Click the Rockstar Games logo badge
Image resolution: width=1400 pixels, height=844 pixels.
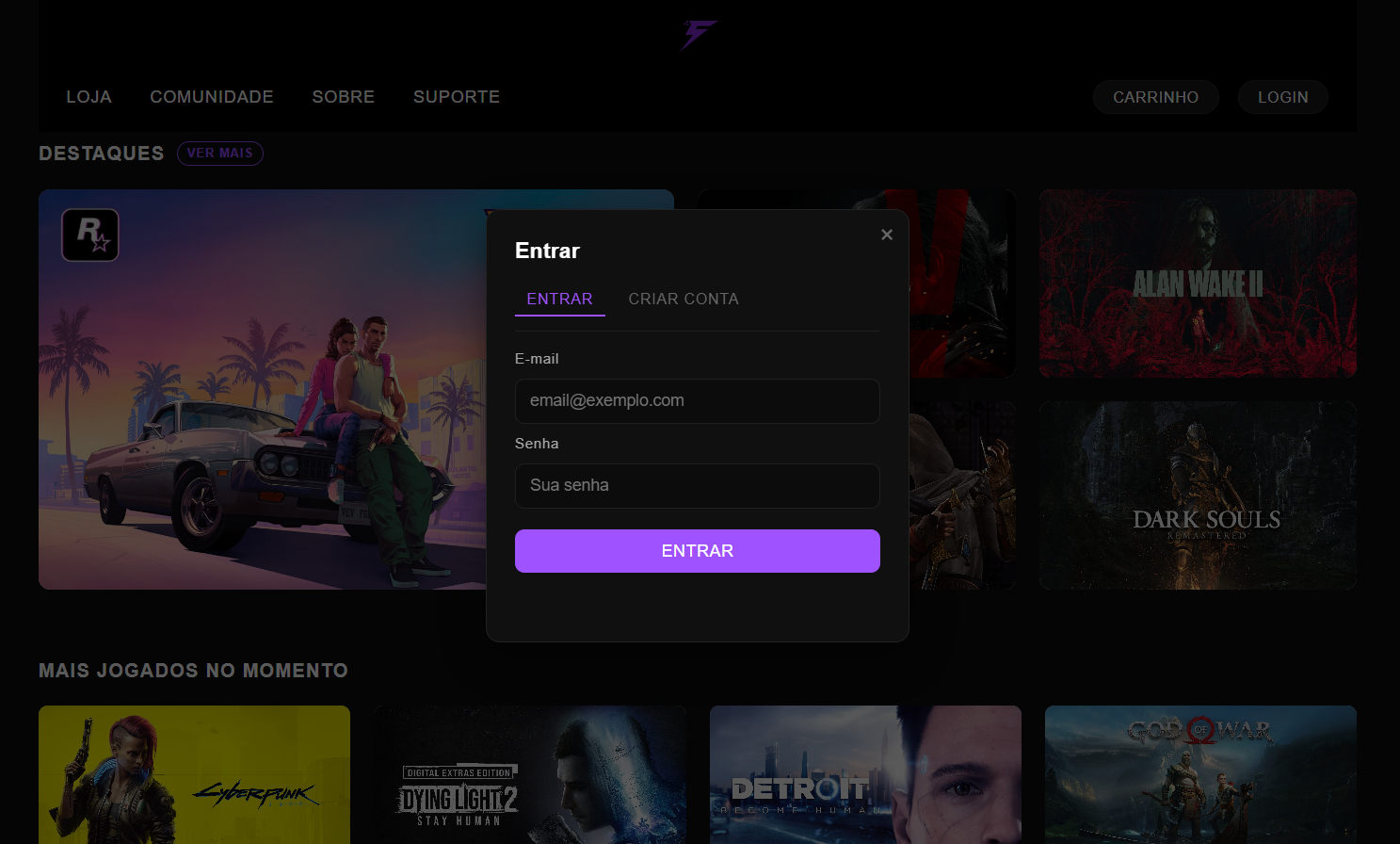(x=90, y=235)
